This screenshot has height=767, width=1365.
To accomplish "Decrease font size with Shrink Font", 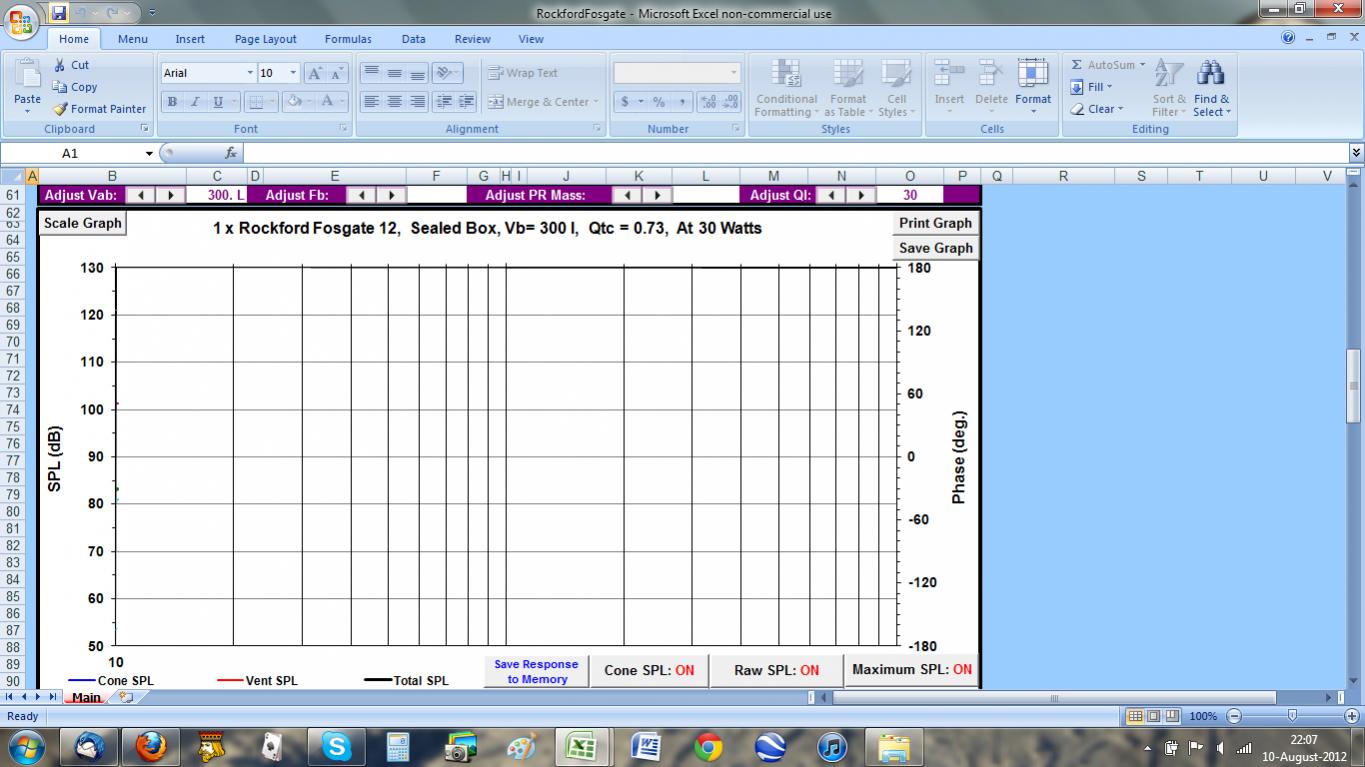I will click(x=337, y=73).
